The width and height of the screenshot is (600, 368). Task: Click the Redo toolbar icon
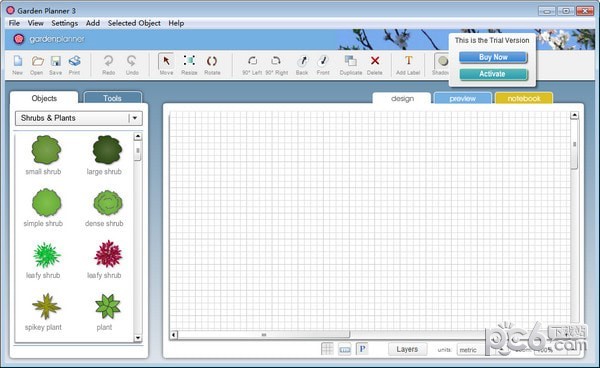(109, 64)
